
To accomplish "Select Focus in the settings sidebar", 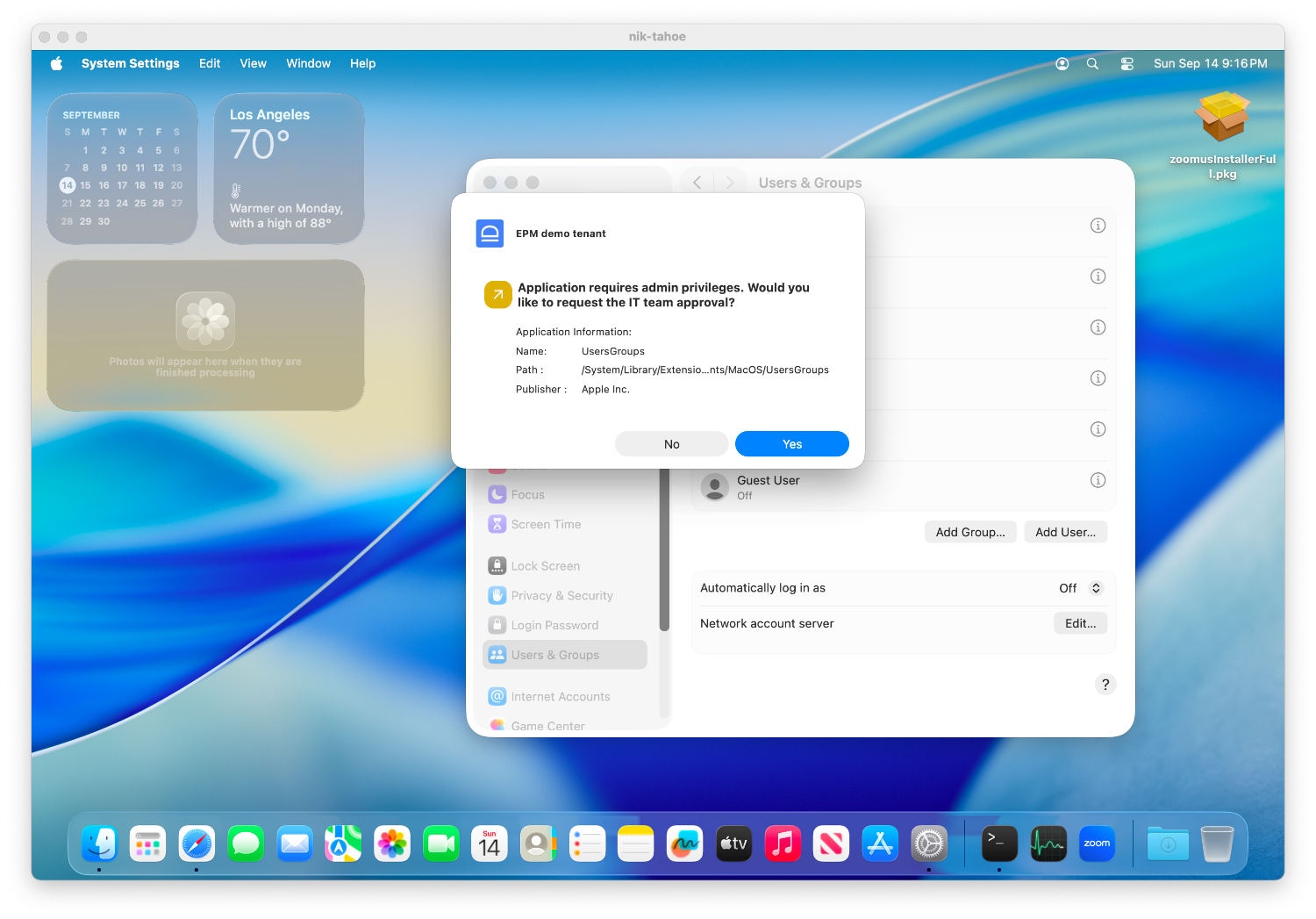I will pyautogui.click(x=565, y=495).
